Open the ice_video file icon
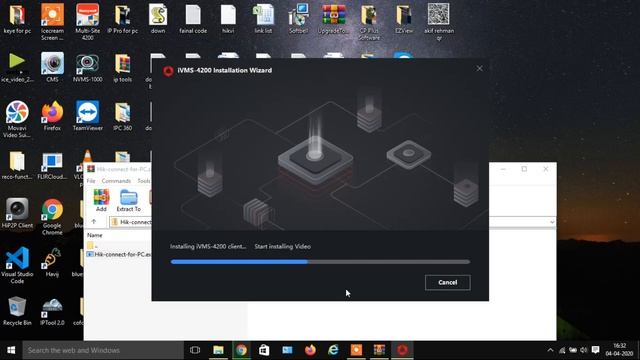 [17, 67]
